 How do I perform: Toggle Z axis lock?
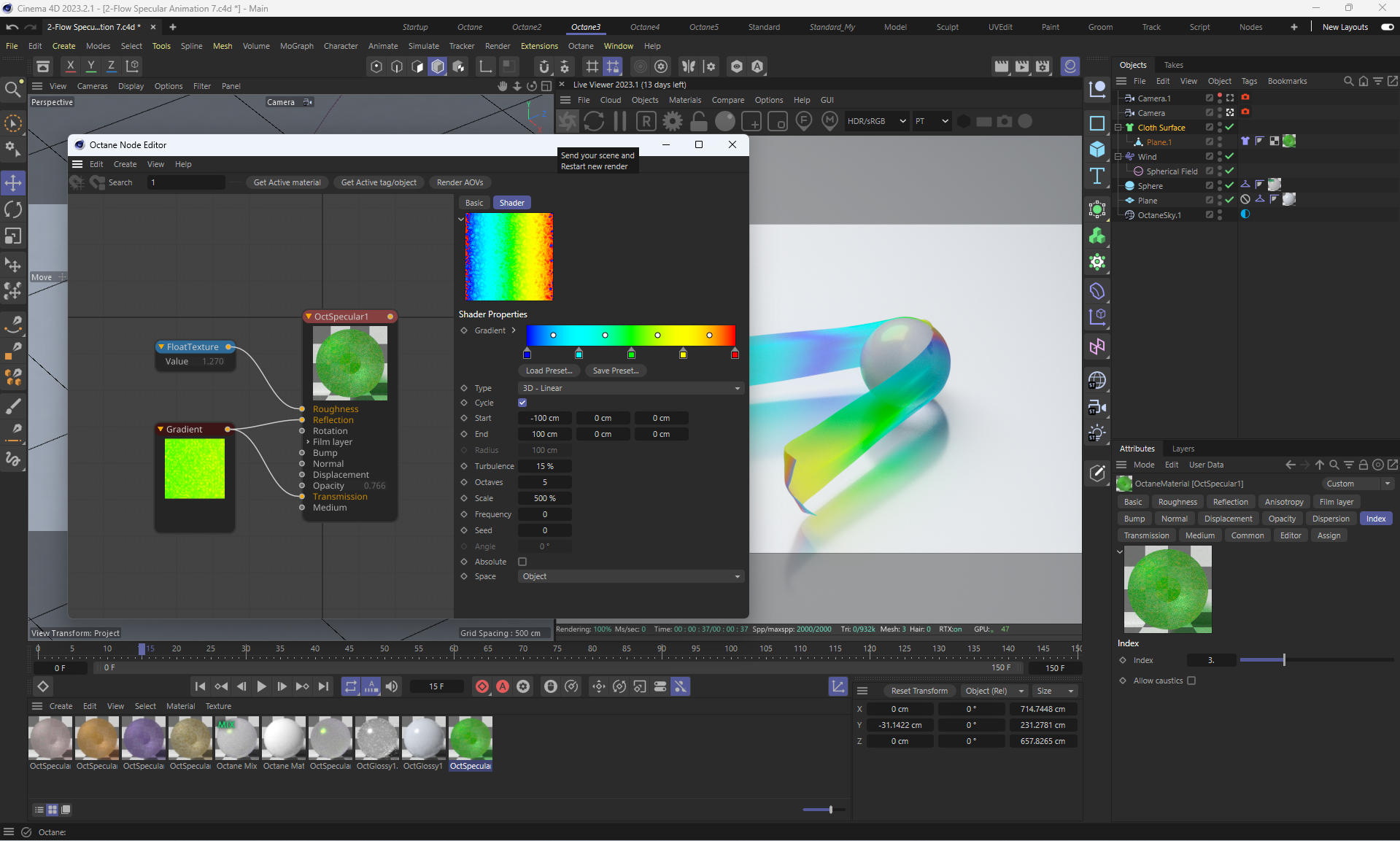(112, 66)
